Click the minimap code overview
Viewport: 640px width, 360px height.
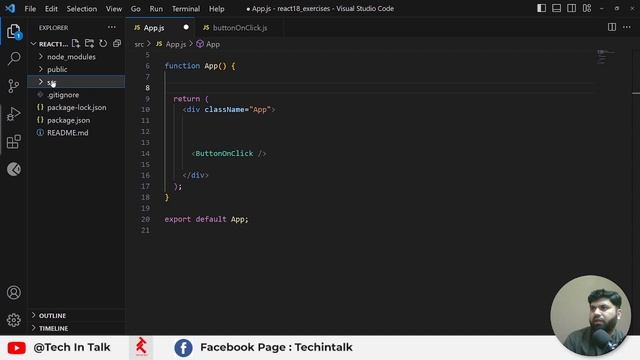[x=606, y=57]
